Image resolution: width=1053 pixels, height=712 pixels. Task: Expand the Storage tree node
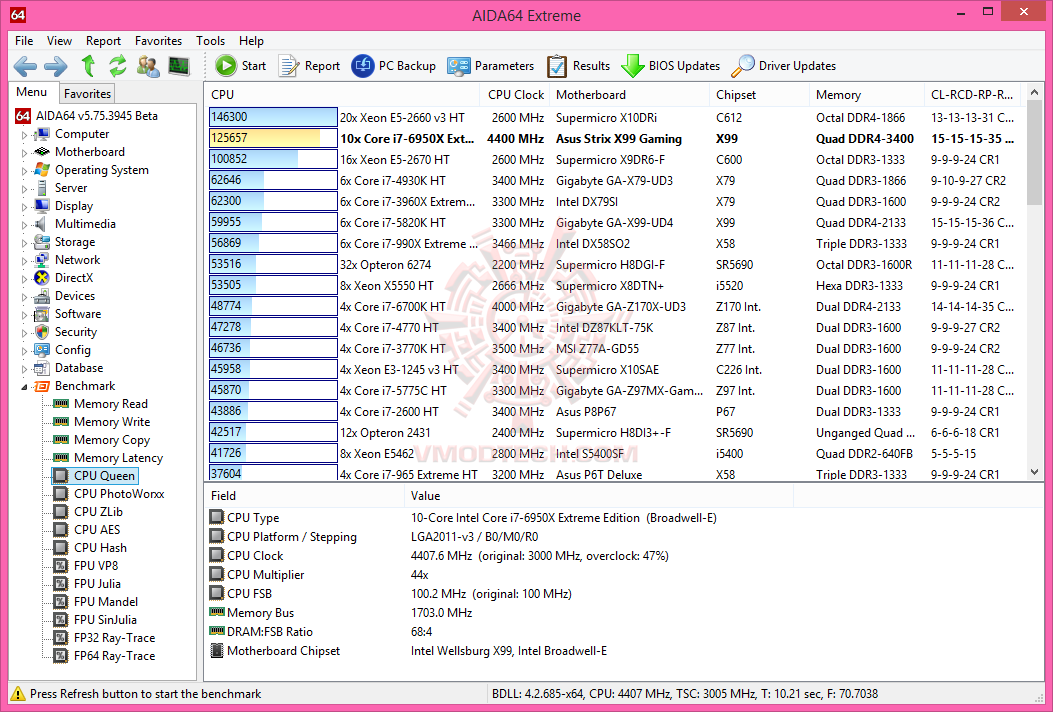(24, 242)
